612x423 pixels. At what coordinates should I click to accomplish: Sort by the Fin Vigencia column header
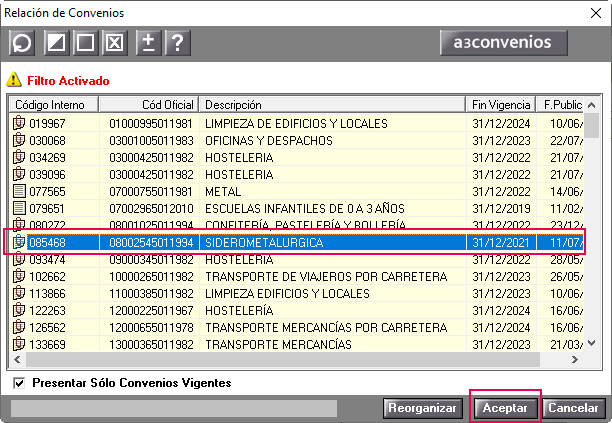[x=501, y=105]
